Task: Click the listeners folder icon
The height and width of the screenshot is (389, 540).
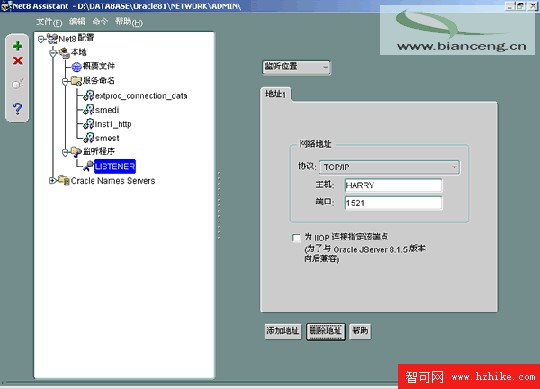Action: click(76, 151)
